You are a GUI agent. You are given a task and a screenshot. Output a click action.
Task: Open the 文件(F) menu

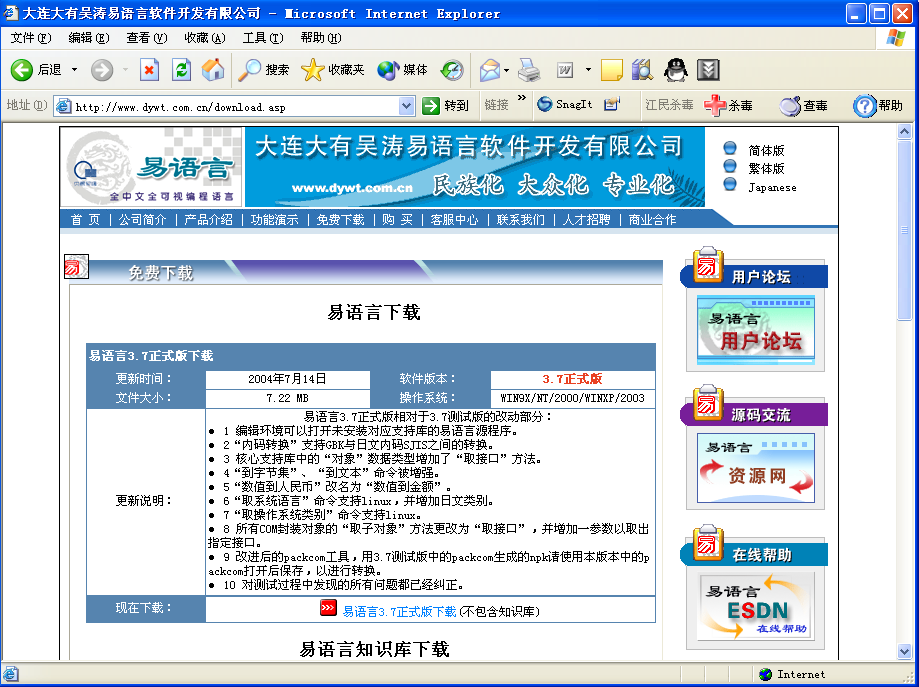coord(31,38)
